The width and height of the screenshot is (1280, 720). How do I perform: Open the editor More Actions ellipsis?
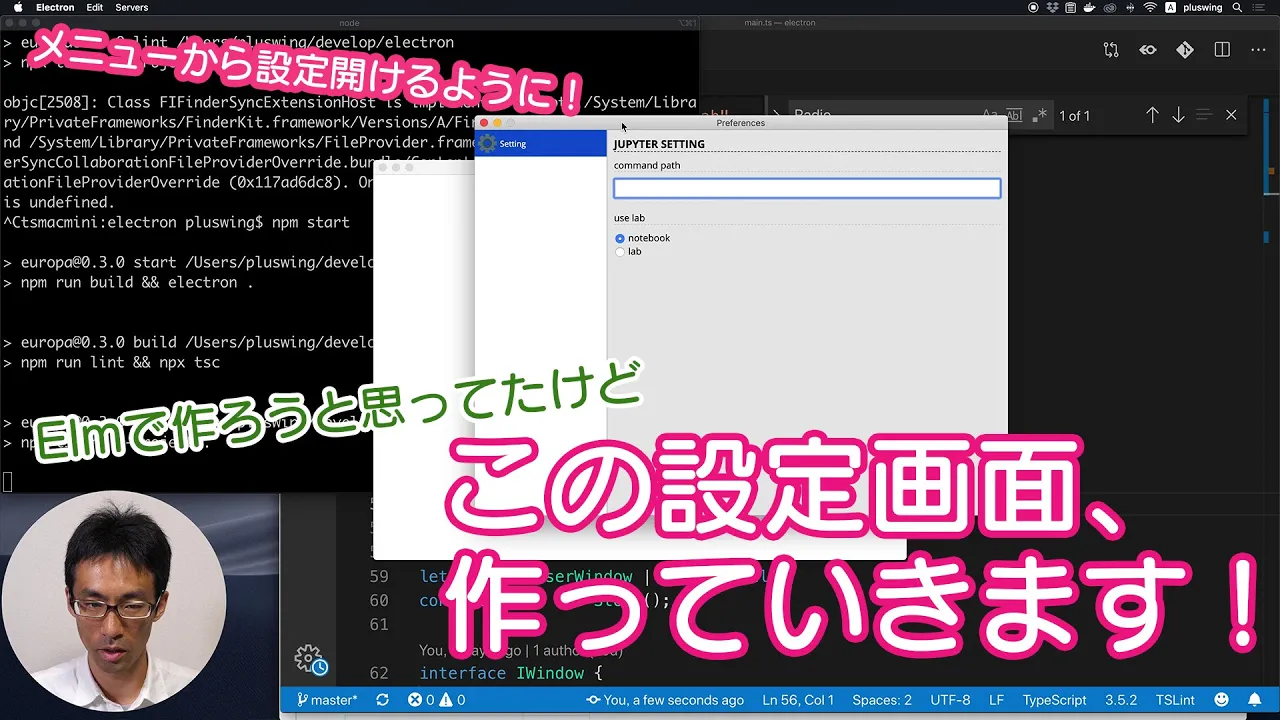pos(1257,50)
